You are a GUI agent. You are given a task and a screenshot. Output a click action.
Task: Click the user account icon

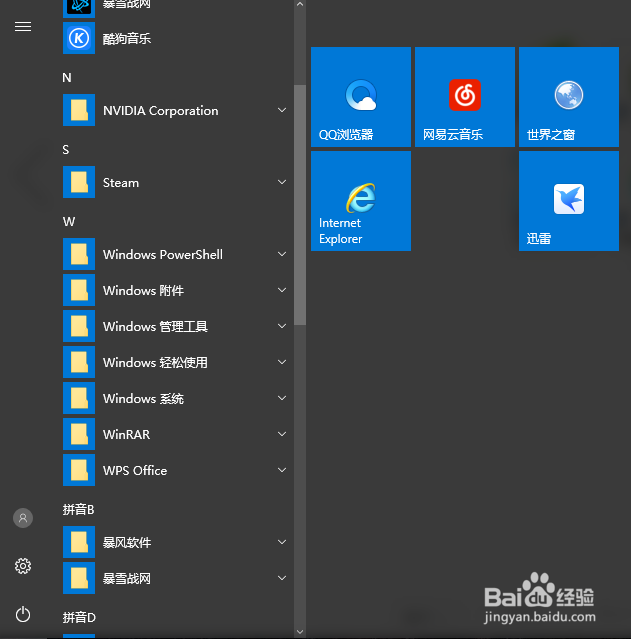pyautogui.click(x=23, y=518)
